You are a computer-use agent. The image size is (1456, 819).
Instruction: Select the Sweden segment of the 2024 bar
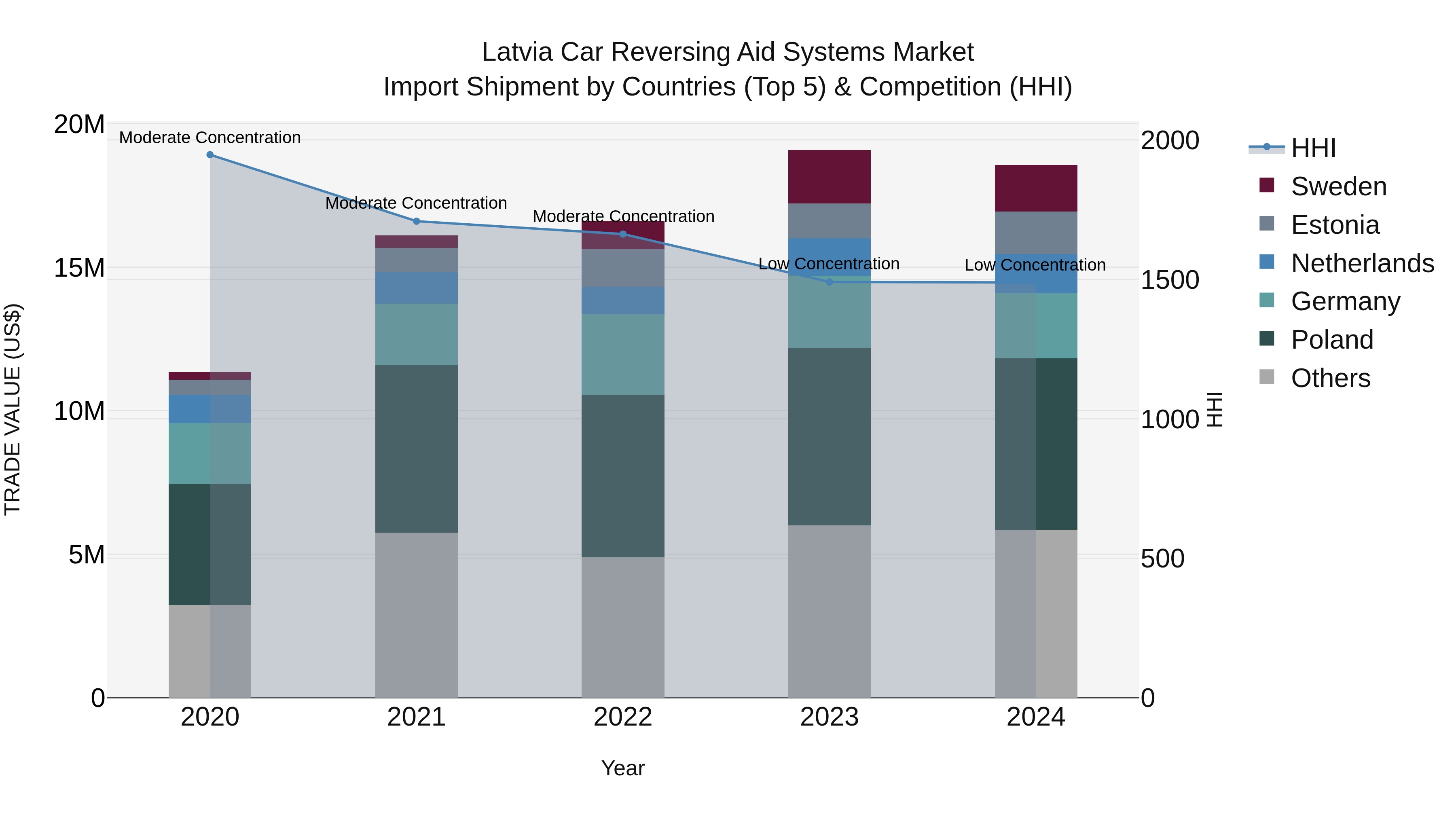point(1035,188)
